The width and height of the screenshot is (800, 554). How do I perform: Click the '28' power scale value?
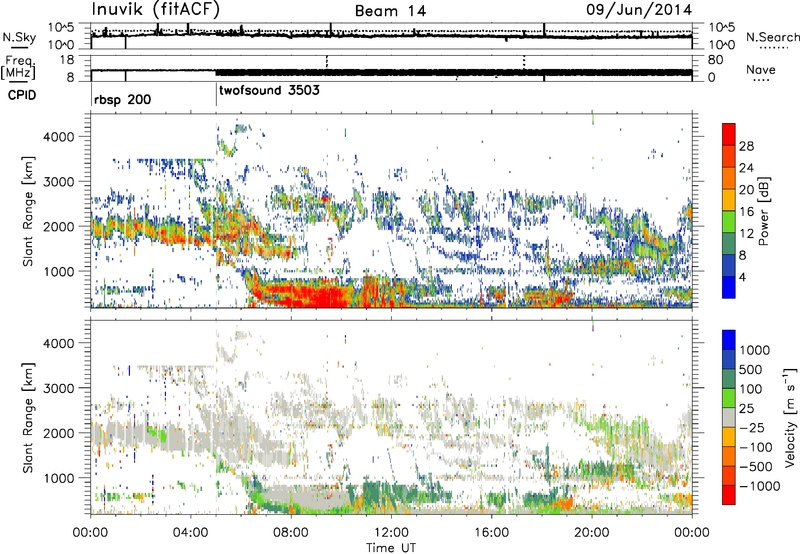pos(746,146)
